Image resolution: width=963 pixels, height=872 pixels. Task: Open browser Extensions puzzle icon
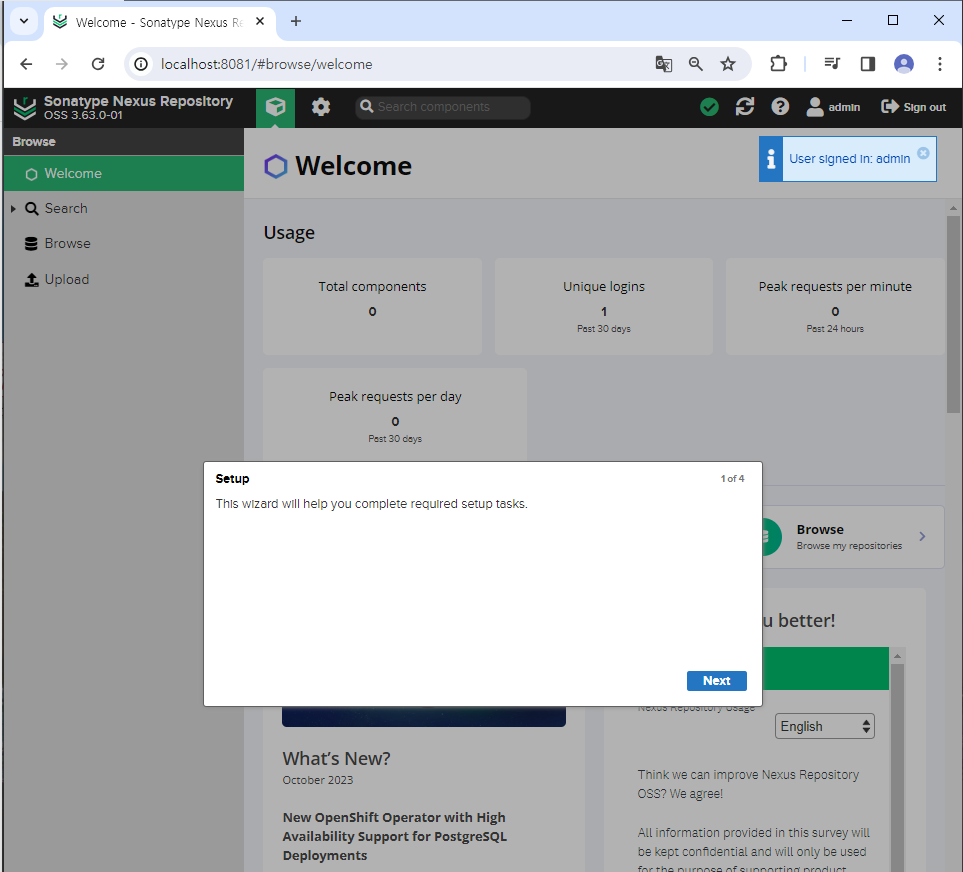[x=778, y=64]
